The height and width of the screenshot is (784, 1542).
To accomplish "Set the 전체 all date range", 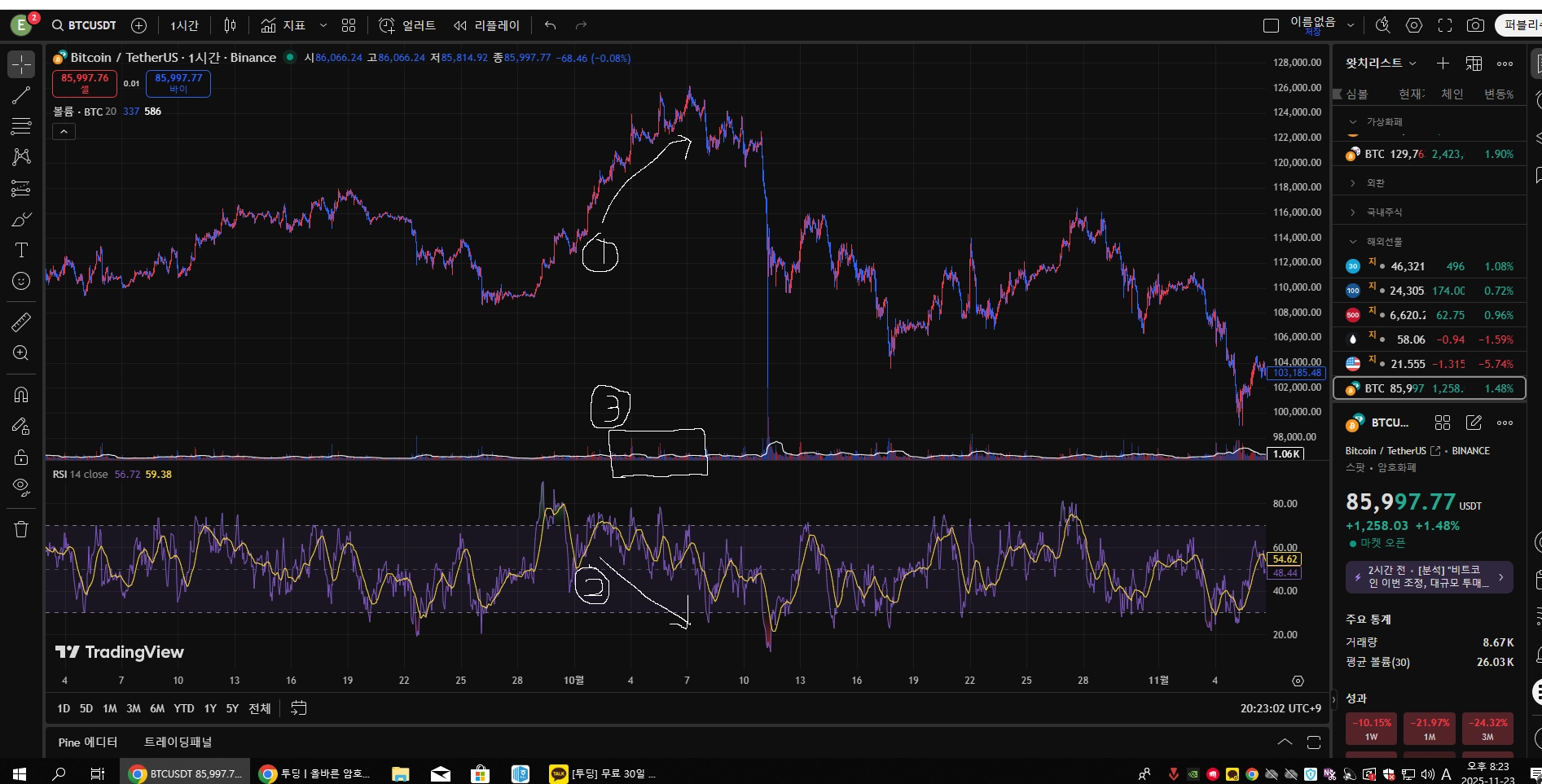I will 259,708.
